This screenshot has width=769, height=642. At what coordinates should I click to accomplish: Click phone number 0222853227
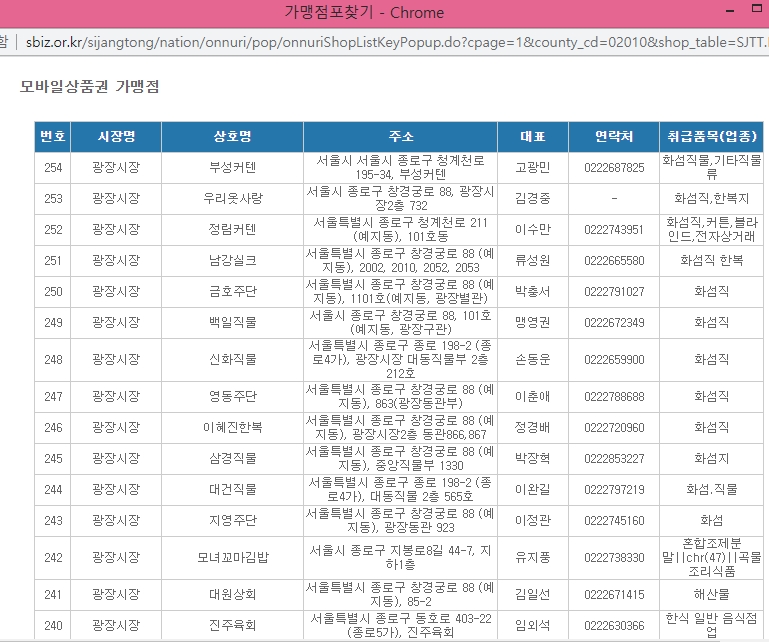(x=614, y=459)
